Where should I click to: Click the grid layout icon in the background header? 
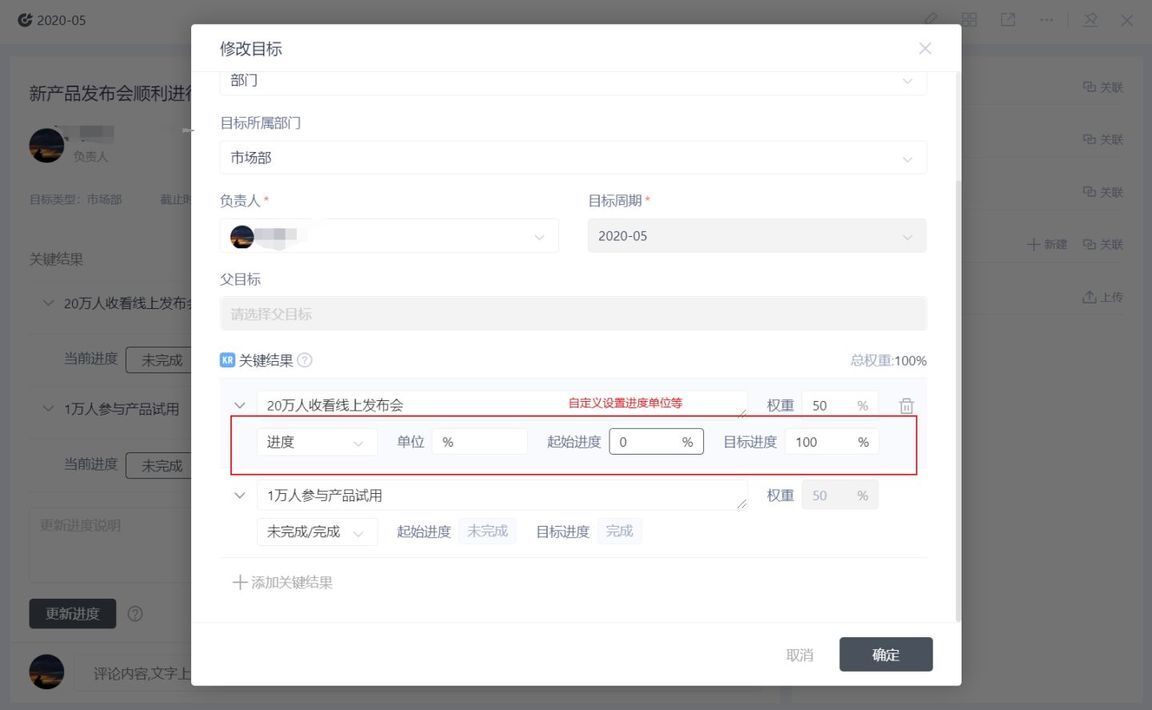(969, 19)
